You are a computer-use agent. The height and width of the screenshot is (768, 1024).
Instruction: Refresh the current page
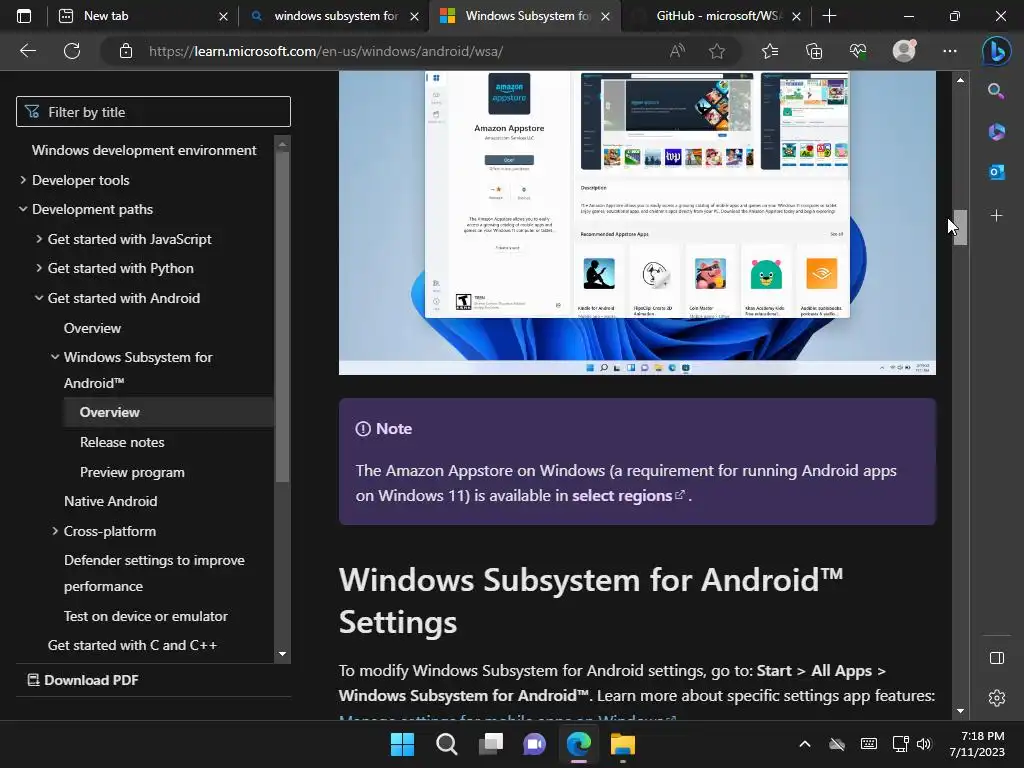click(72, 51)
